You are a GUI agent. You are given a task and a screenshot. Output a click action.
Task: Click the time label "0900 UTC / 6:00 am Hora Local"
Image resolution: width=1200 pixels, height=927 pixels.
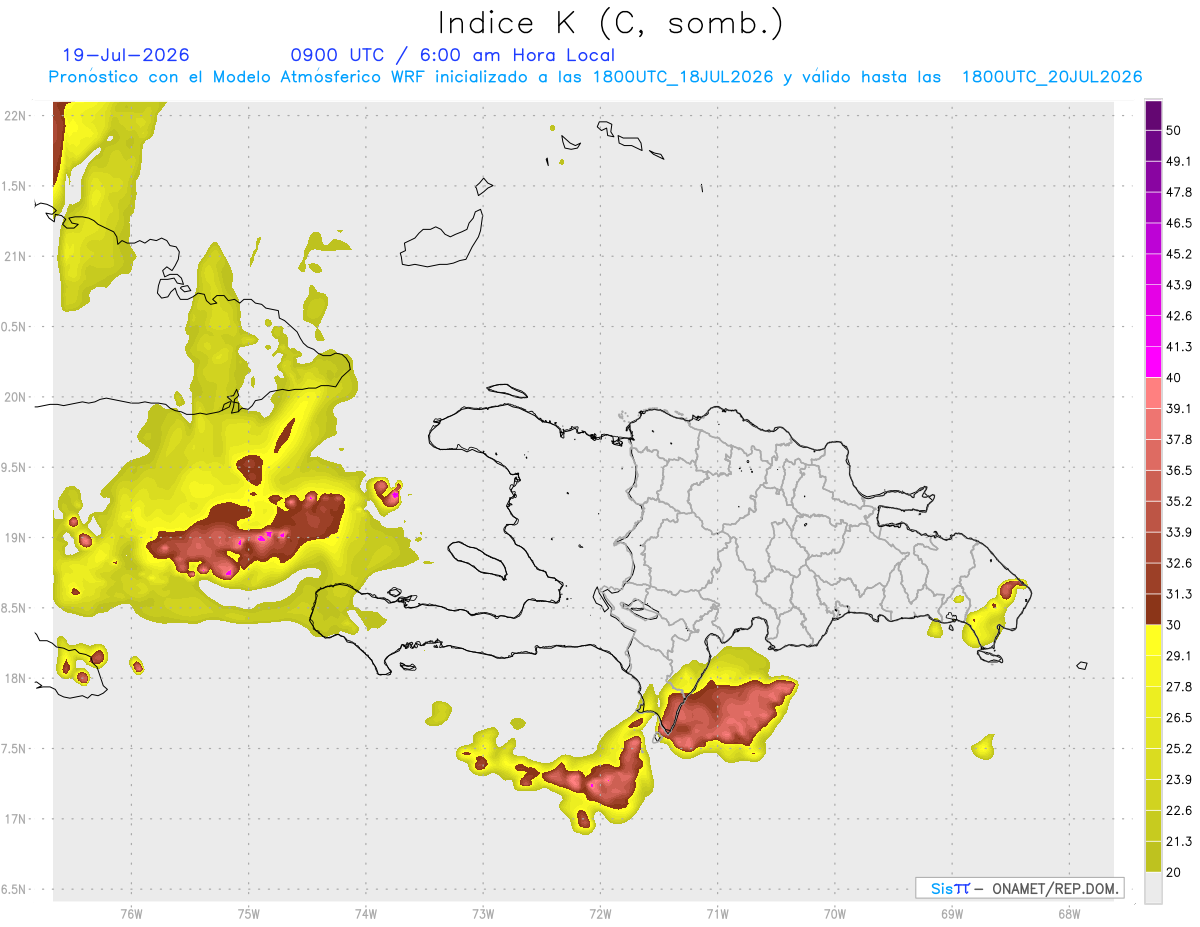point(452,55)
